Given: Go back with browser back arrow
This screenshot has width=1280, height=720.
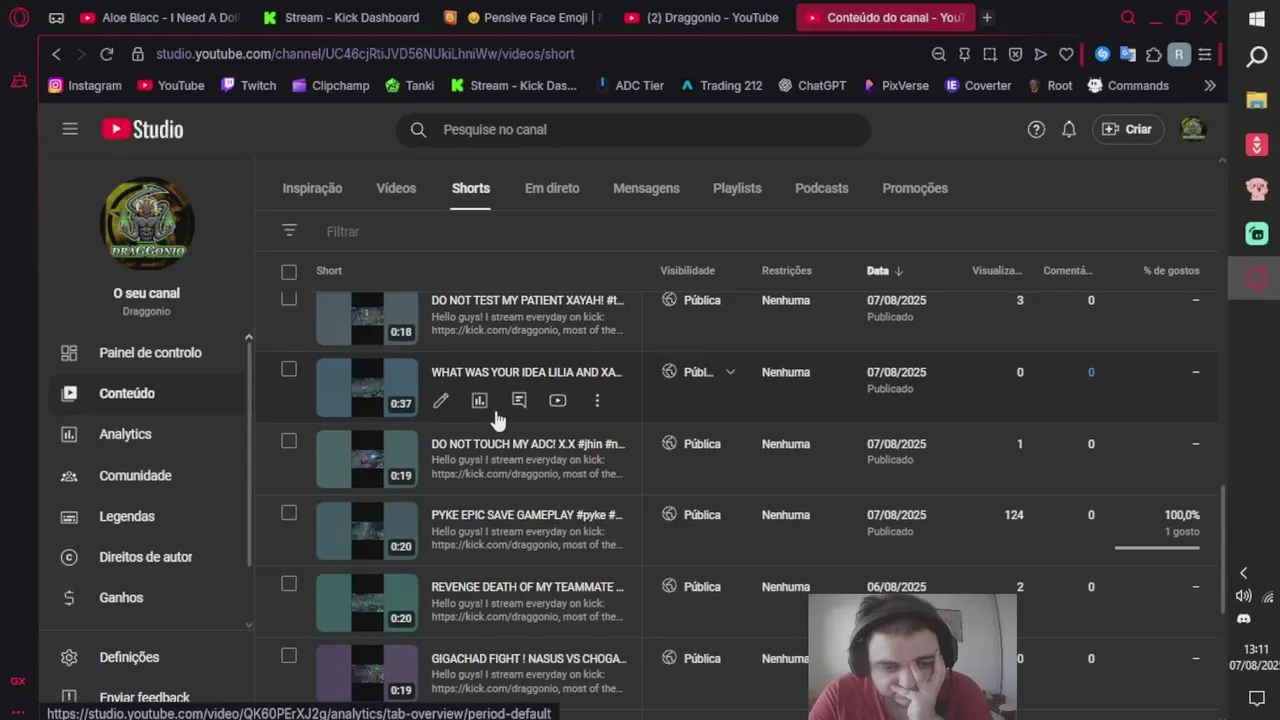Looking at the screenshot, I should [56, 54].
